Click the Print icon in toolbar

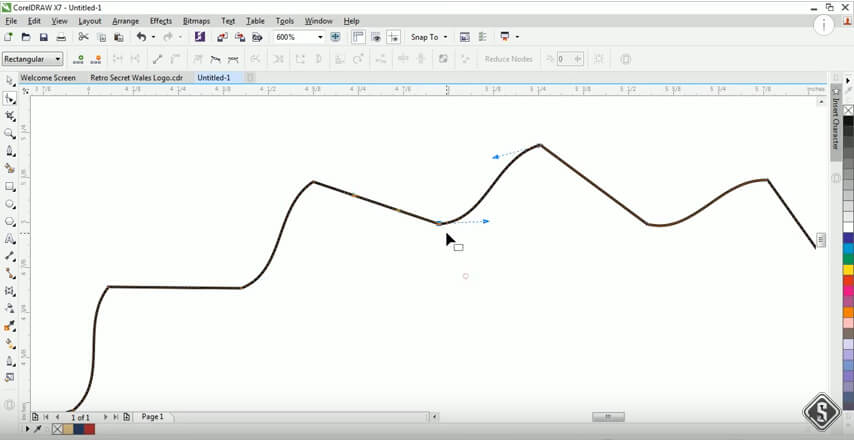click(61, 37)
